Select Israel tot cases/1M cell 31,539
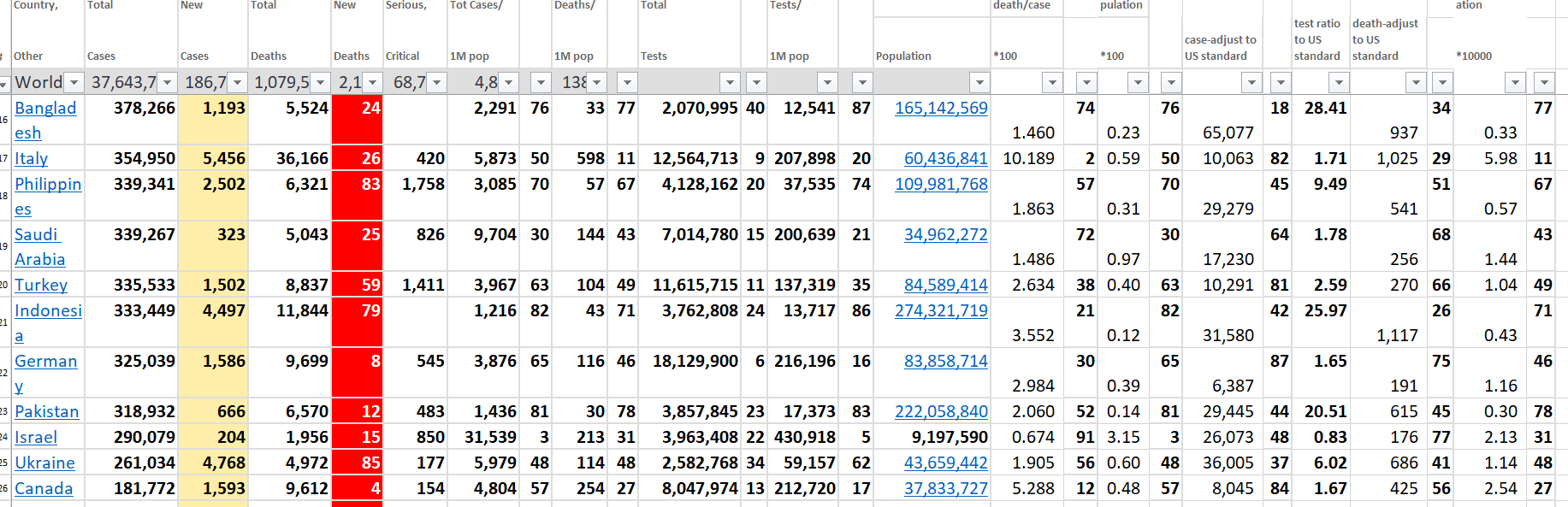This screenshot has height=507, width=1568. tap(483, 437)
